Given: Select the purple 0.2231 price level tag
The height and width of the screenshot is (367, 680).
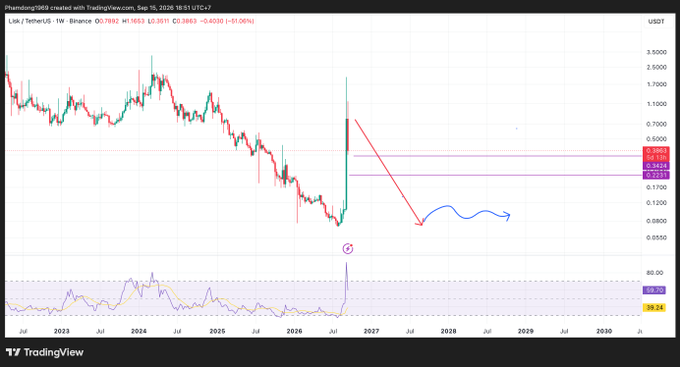Looking at the screenshot, I should (656, 175).
